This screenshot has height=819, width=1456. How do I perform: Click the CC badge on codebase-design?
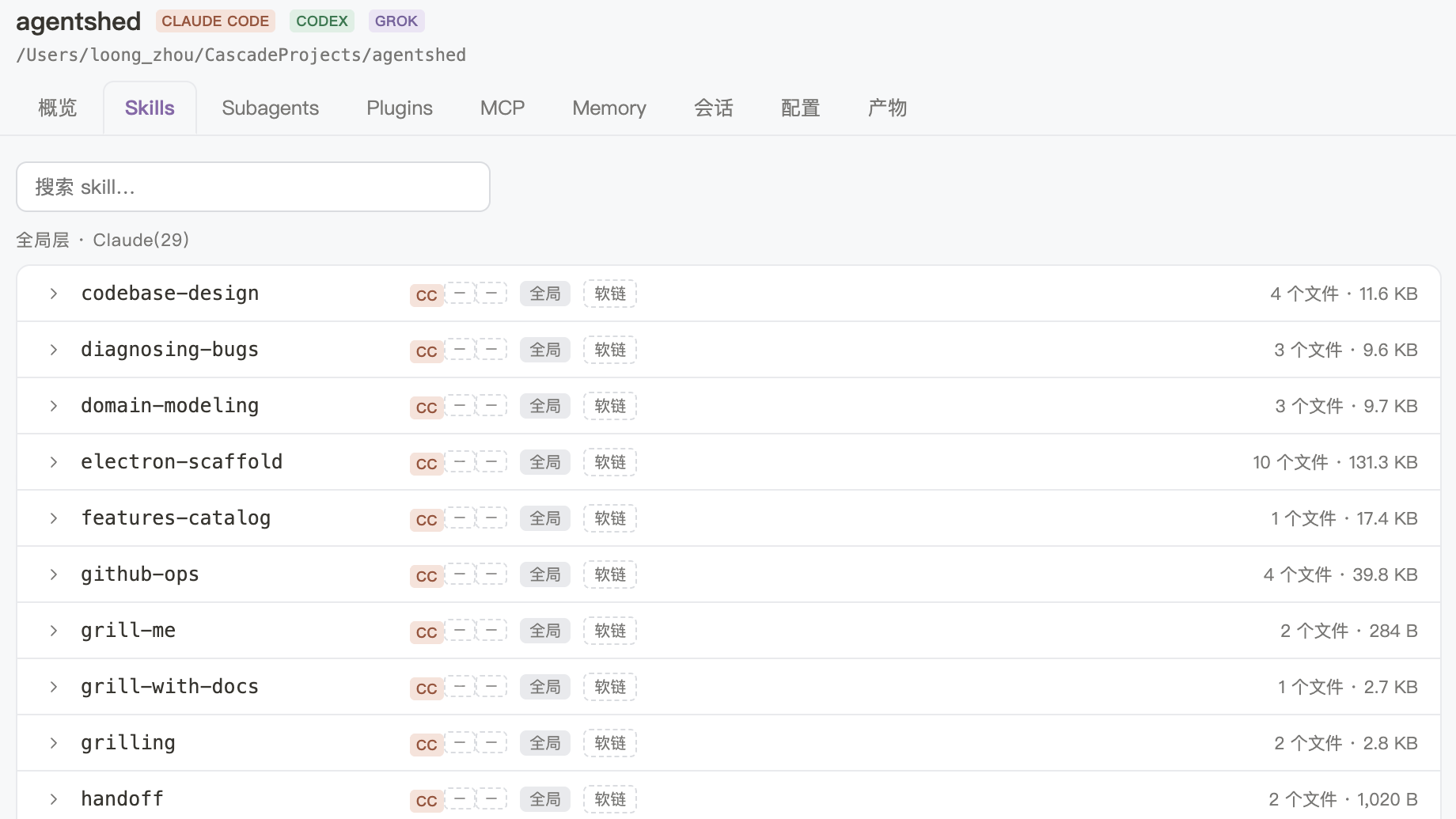tap(427, 295)
